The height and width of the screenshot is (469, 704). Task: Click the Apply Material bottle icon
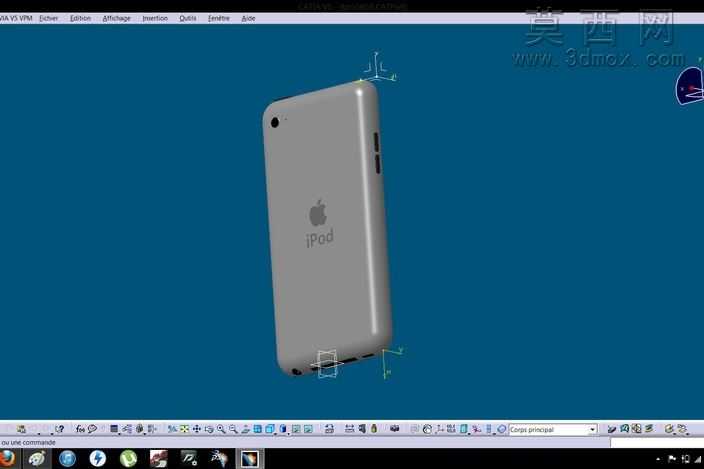[x=374, y=429]
